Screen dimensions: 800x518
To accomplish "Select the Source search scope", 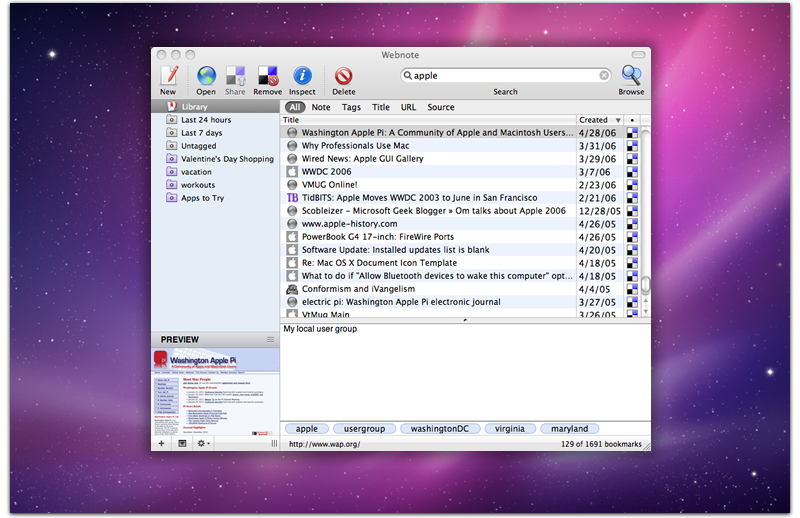I will click(x=441, y=107).
